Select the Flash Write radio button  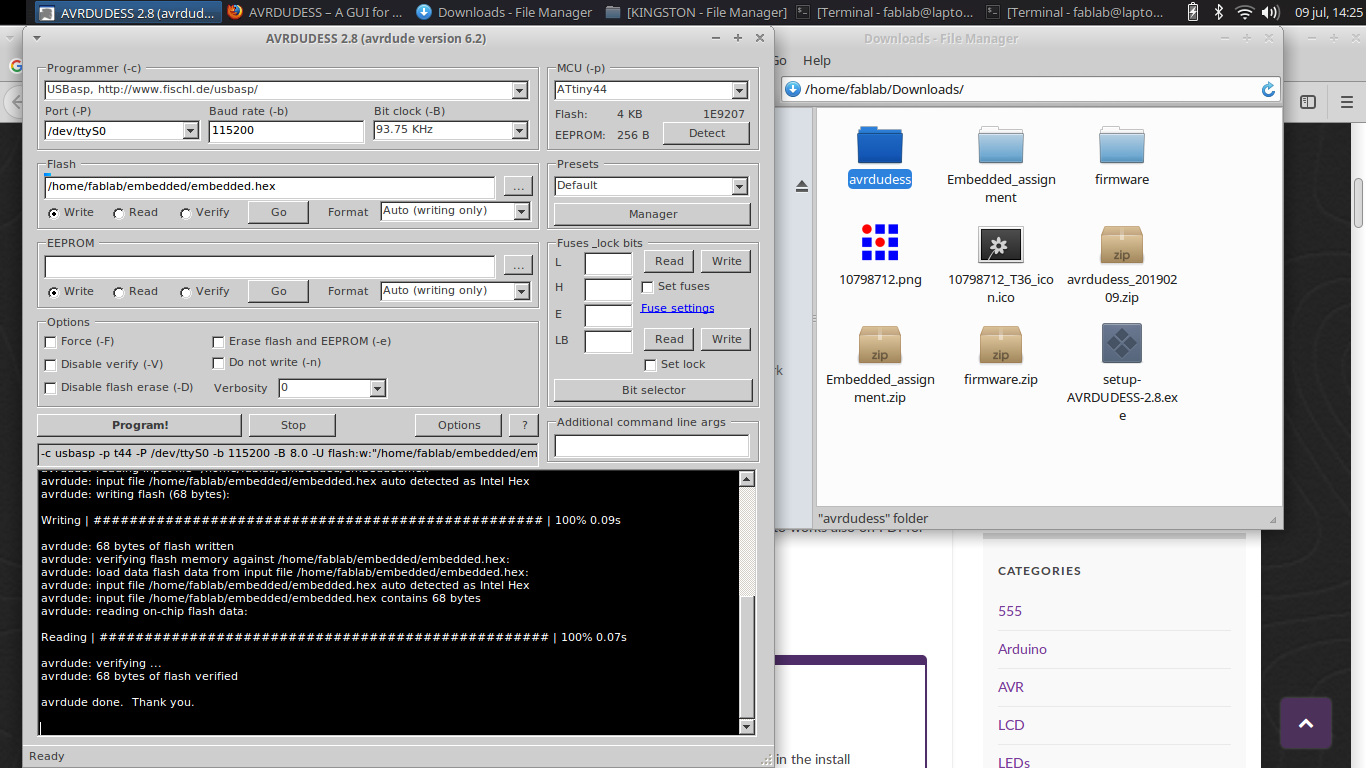(53, 213)
